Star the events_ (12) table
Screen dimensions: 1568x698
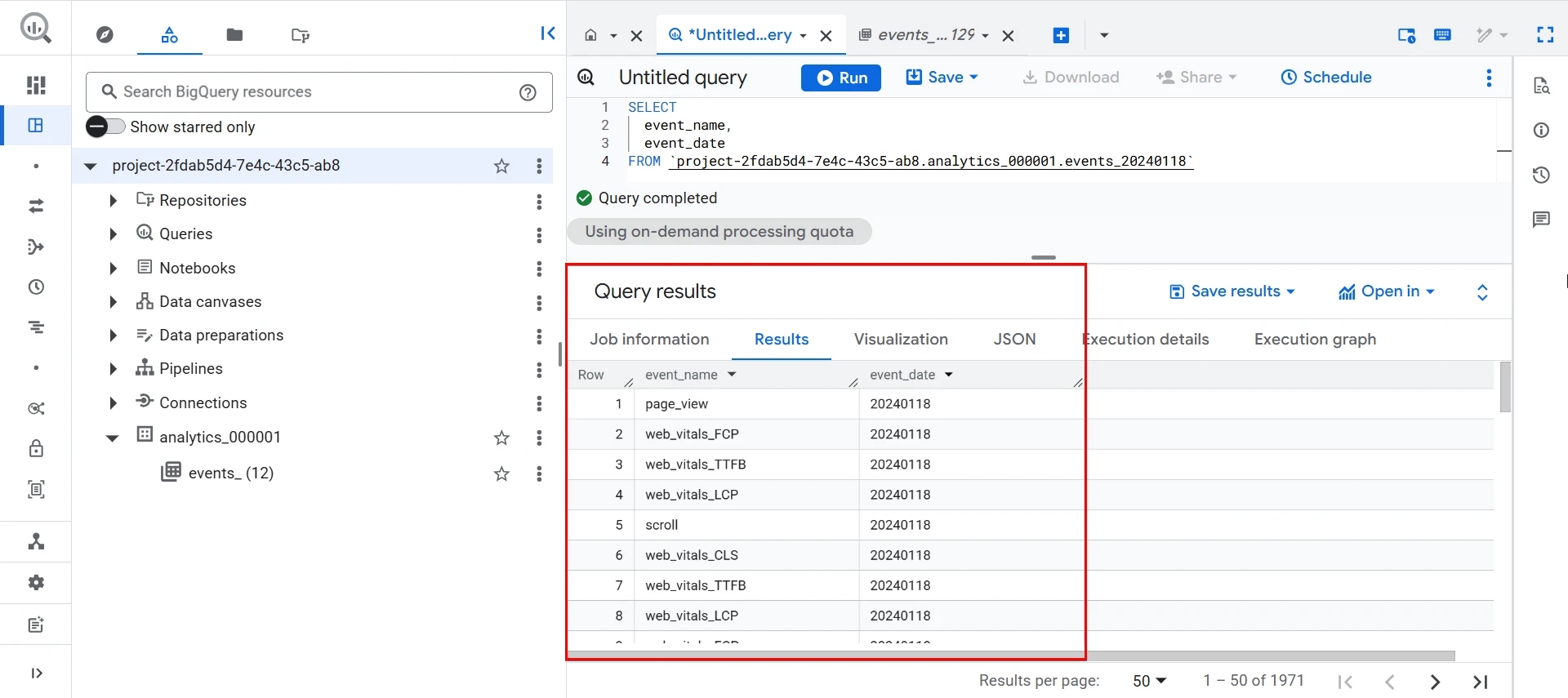pyautogui.click(x=501, y=474)
